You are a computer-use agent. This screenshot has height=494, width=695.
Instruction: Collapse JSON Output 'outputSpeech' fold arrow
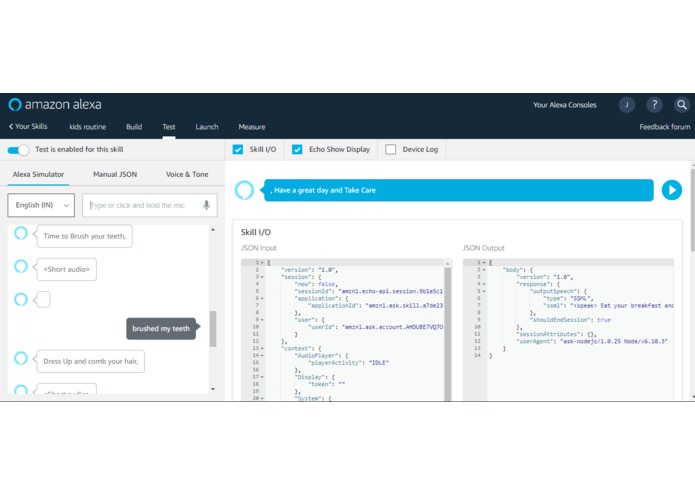(x=484, y=291)
